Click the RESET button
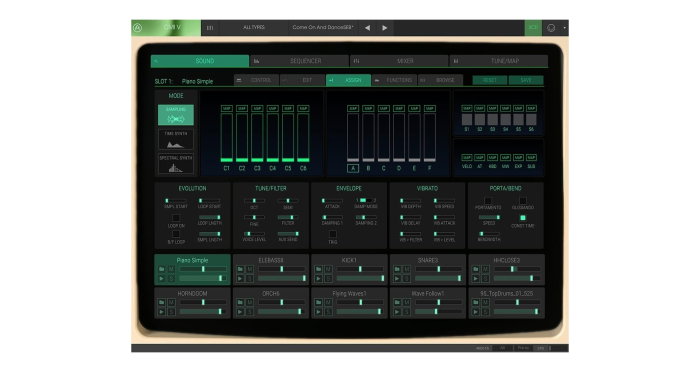The height and width of the screenshot is (372, 700). coord(490,80)
